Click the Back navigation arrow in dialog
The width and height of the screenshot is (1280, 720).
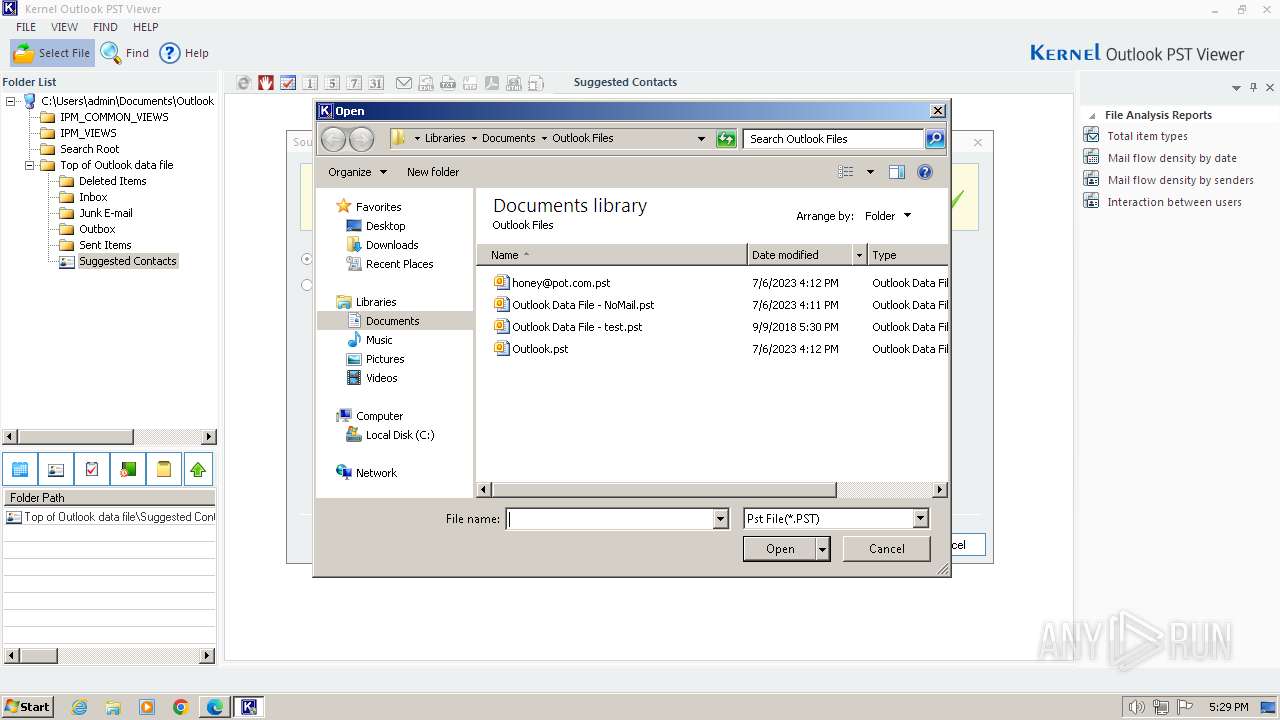(333, 139)
